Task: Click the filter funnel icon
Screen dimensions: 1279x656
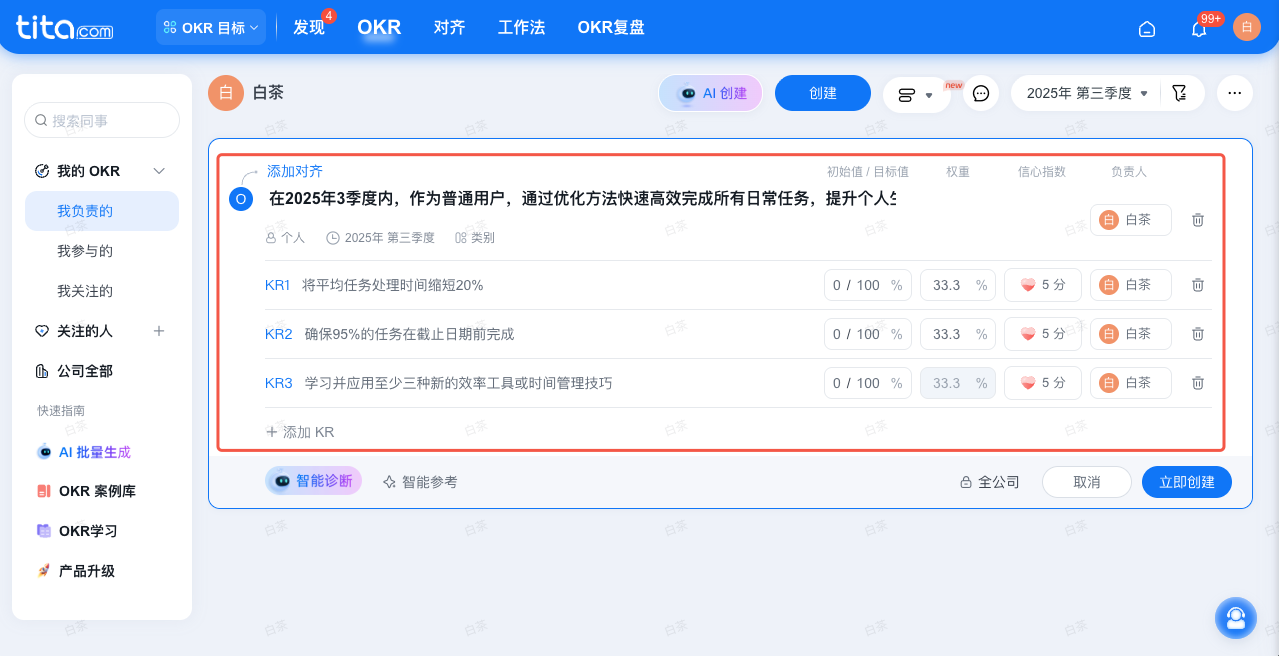Action: 1179,92
